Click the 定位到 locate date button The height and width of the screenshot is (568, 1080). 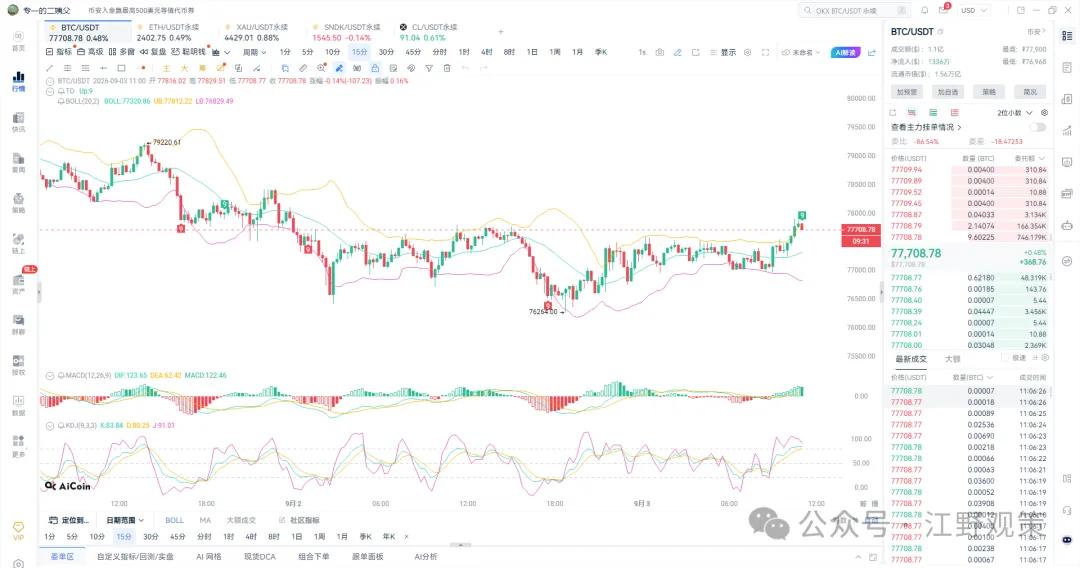70,520
